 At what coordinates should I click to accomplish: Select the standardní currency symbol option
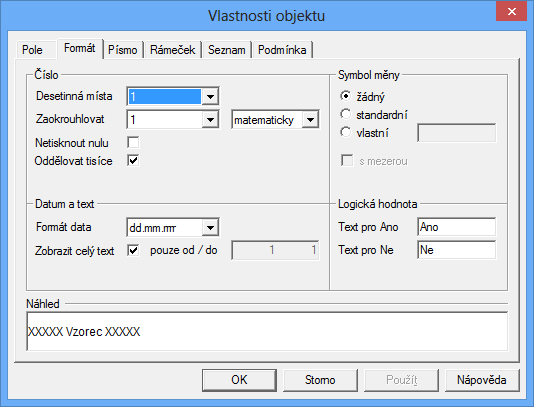(x=345, y=114)
